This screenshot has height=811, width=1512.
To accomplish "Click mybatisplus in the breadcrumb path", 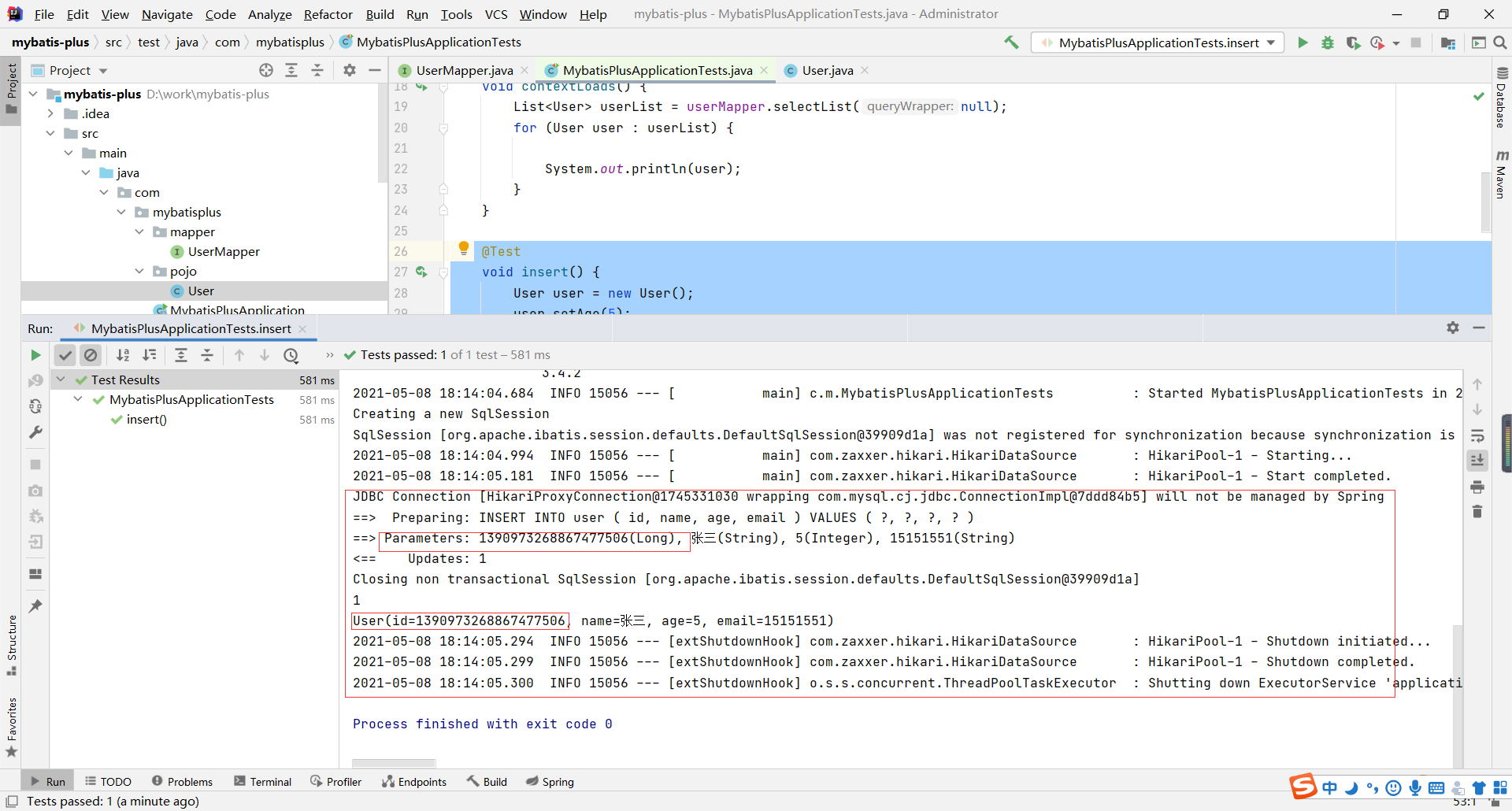I will (290, 43).
